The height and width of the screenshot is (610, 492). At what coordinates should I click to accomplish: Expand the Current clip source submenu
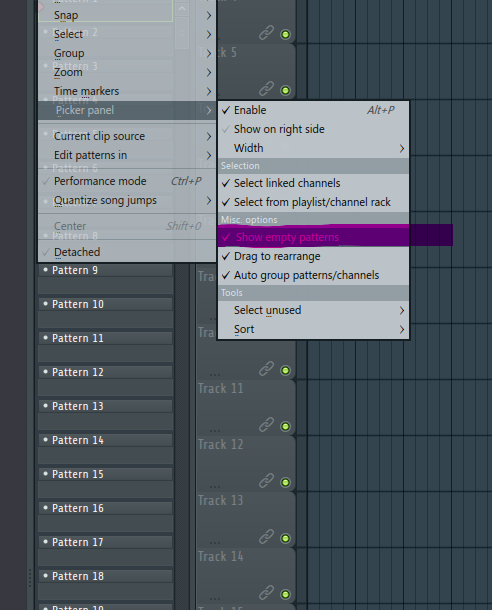coord(127,136)
